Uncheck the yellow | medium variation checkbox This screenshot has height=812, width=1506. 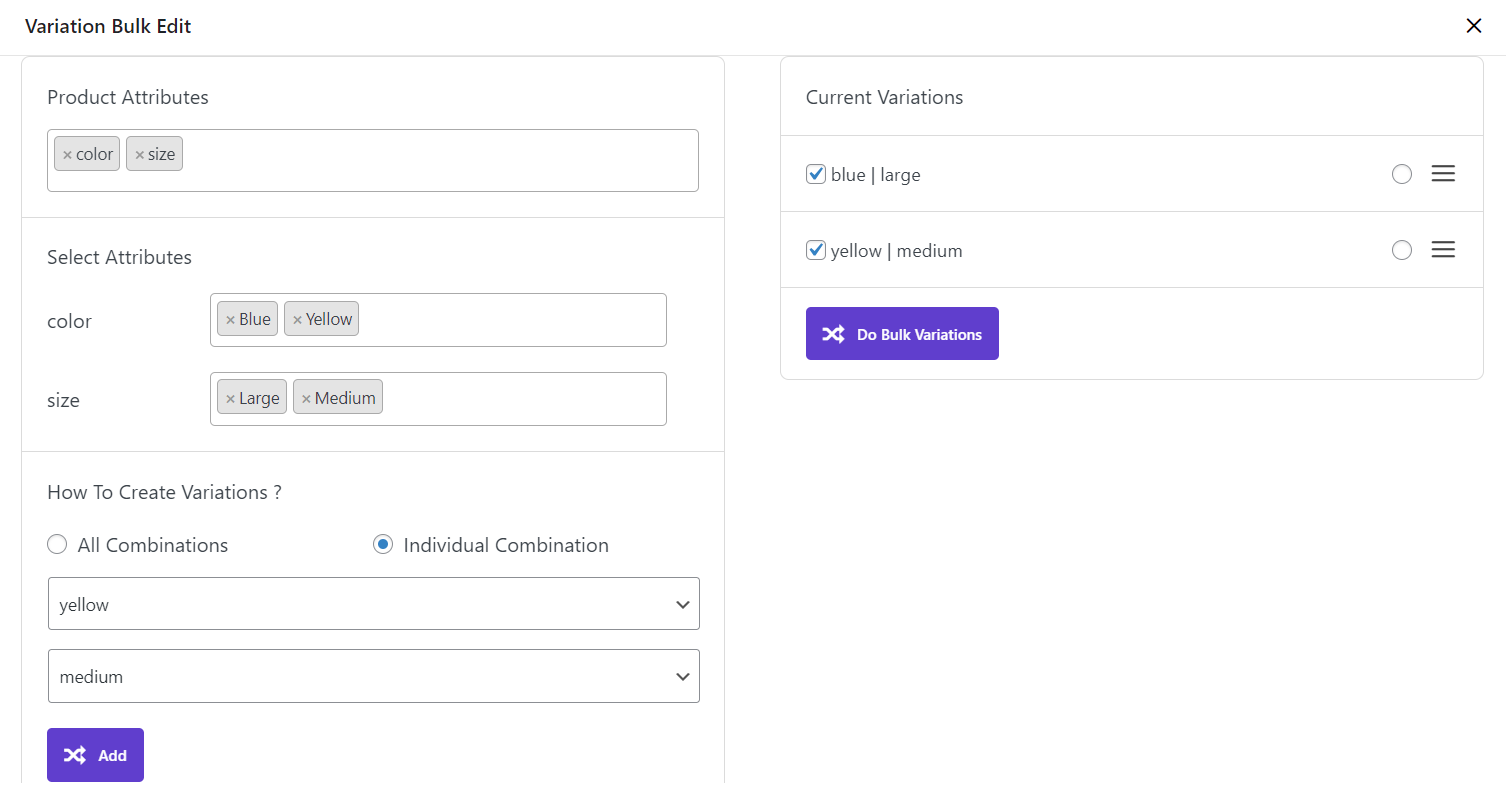point(816,250)
